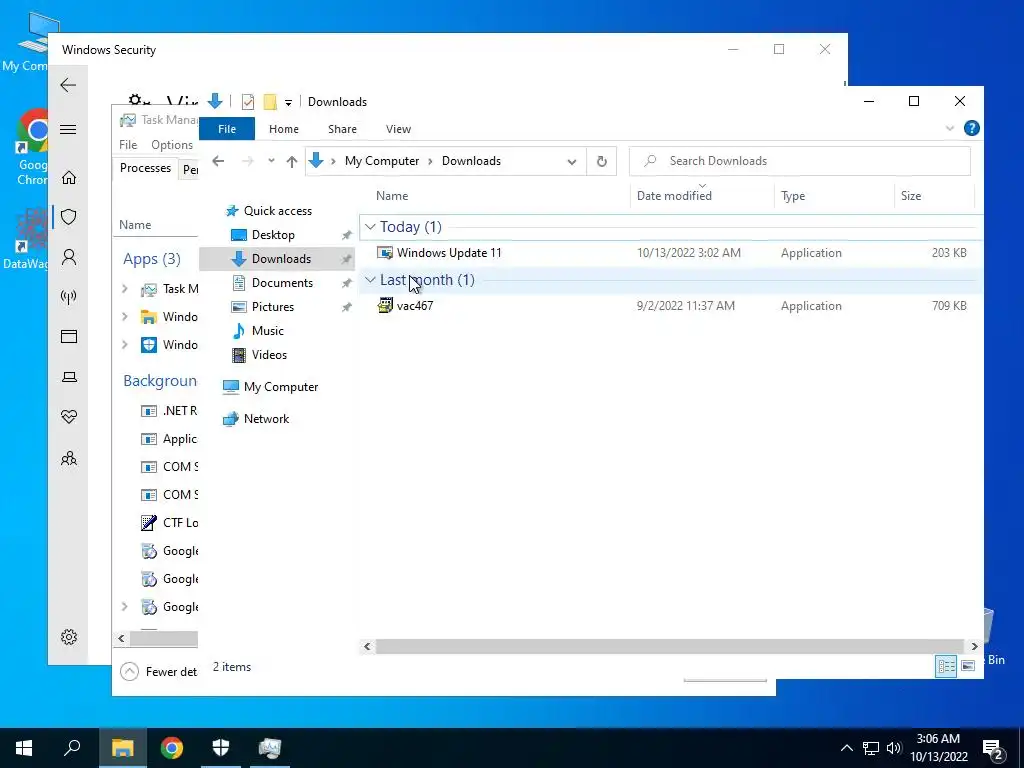This screenshot has height=768, width=1024.
Task: Open Windows Security from the taskbar
Action: [x=221, y=748]
